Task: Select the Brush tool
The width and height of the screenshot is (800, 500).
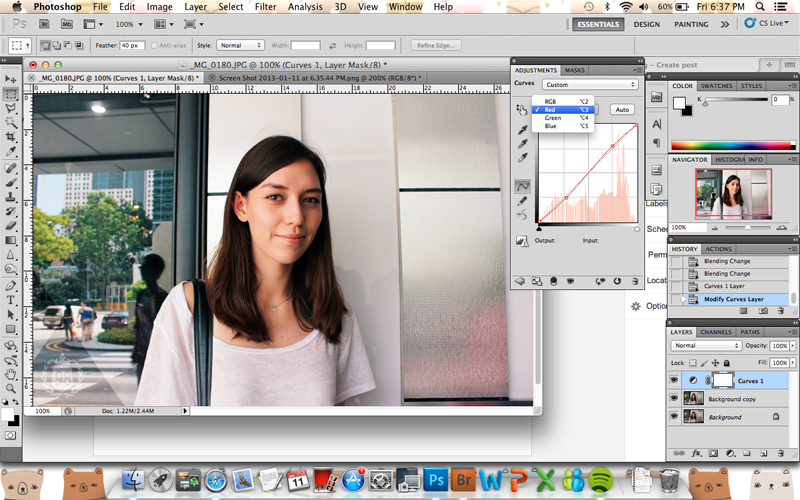Action: 10,183
